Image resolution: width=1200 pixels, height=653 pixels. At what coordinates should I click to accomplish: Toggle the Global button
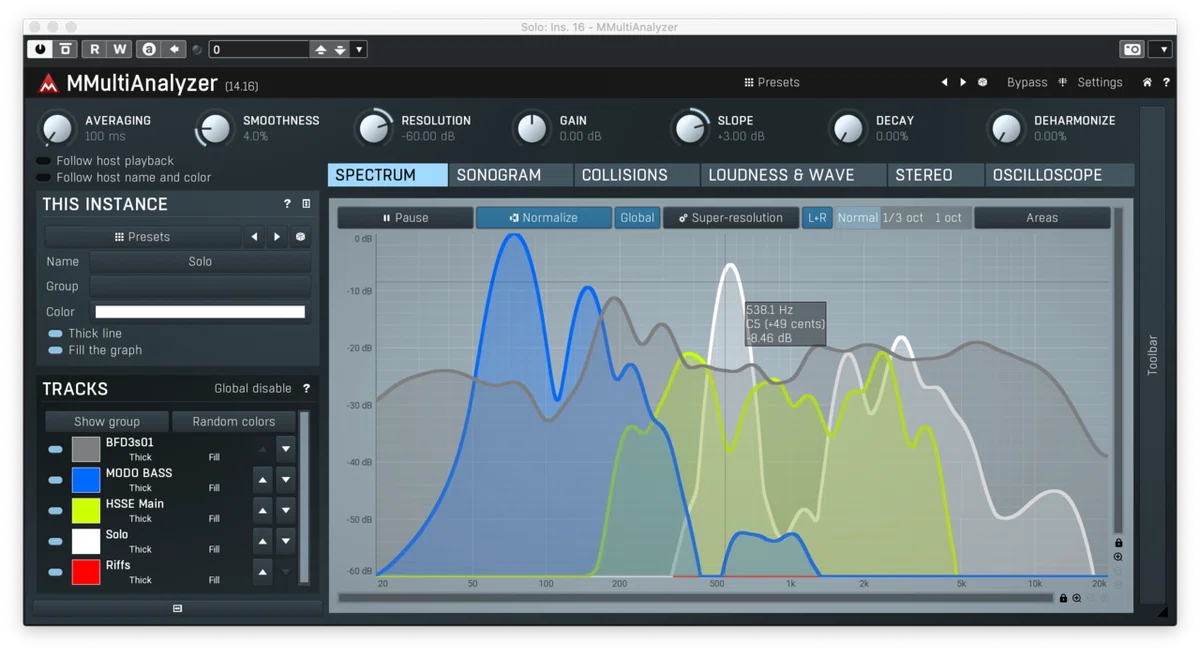pyautogui.click(x=637, y=217)
